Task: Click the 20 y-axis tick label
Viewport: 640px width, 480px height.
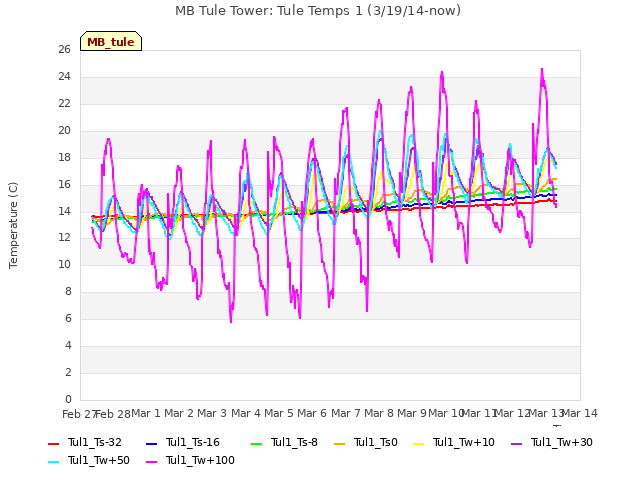Action: pyautogui.click(x=64, y=131)
